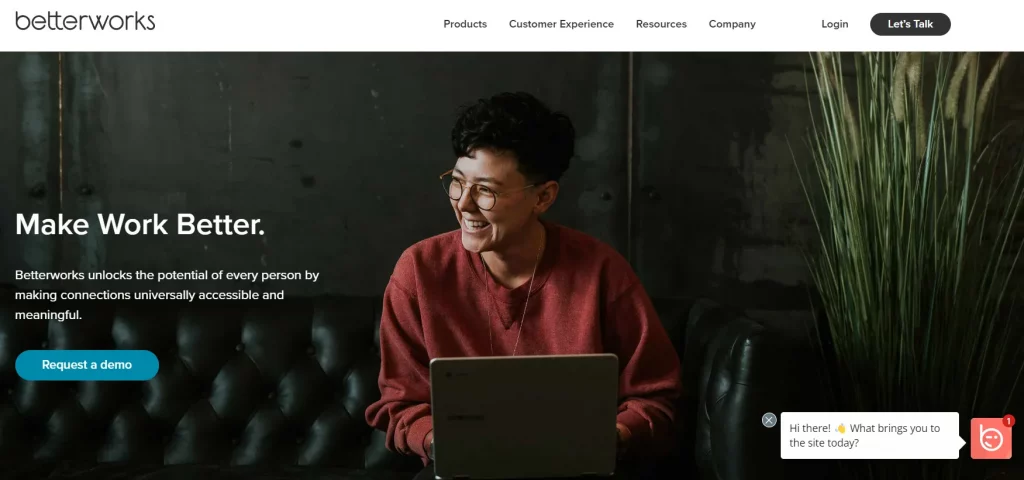Open the Products menu
1024x480 pixels.
[x=465, y=24]
